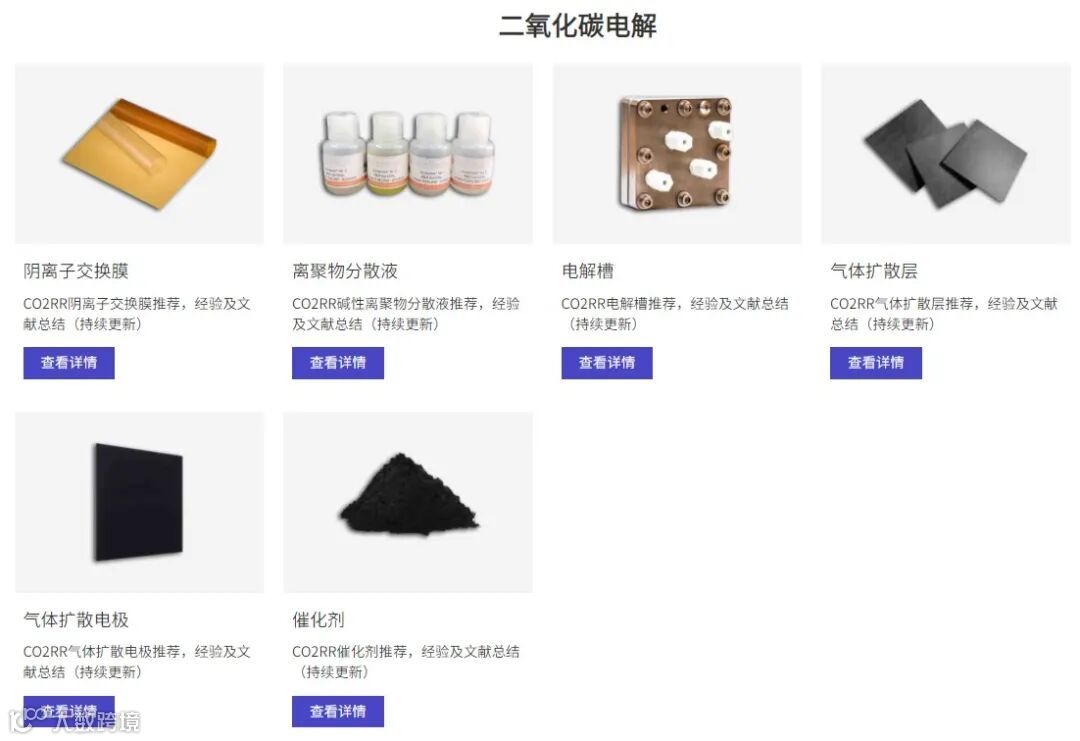Click the 二氧化碳电解 page heading
Image resolution: width=1080 pixels, height=741 pixels.
(x=578, y=26)
